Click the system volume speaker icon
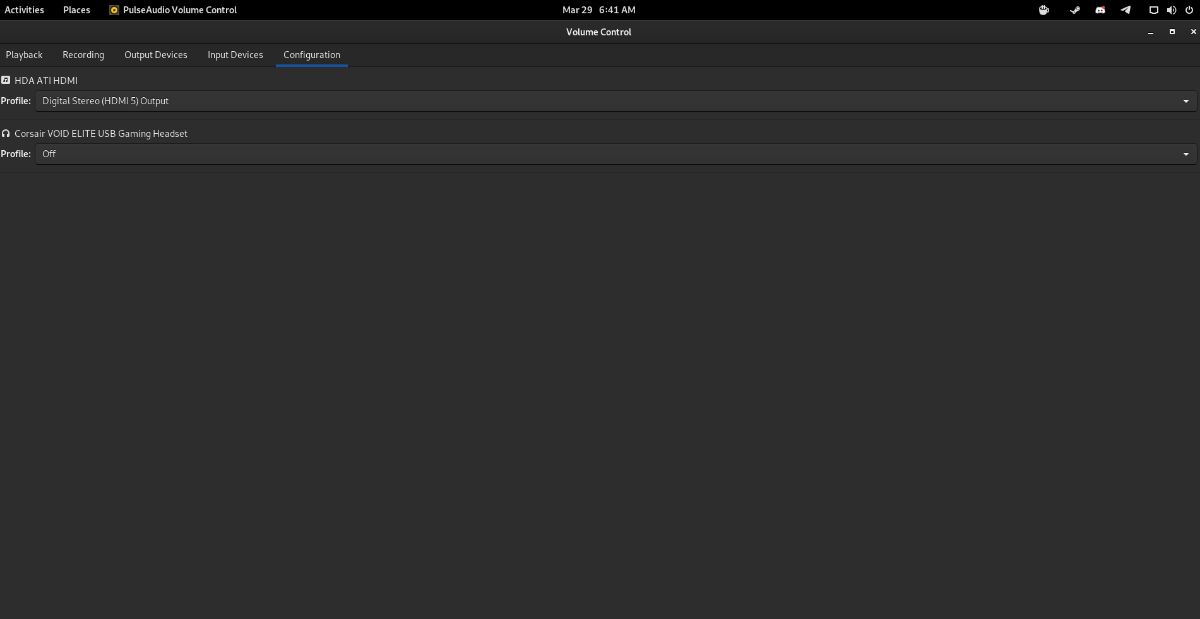 [1171, 10]
